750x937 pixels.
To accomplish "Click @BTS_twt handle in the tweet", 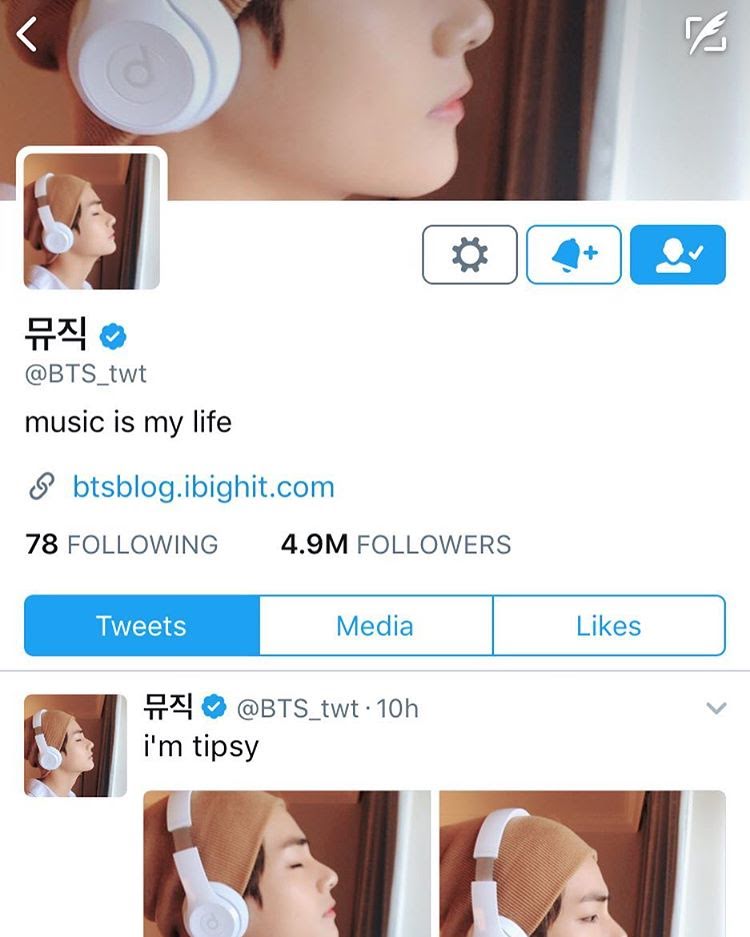I will pos(298,709).
